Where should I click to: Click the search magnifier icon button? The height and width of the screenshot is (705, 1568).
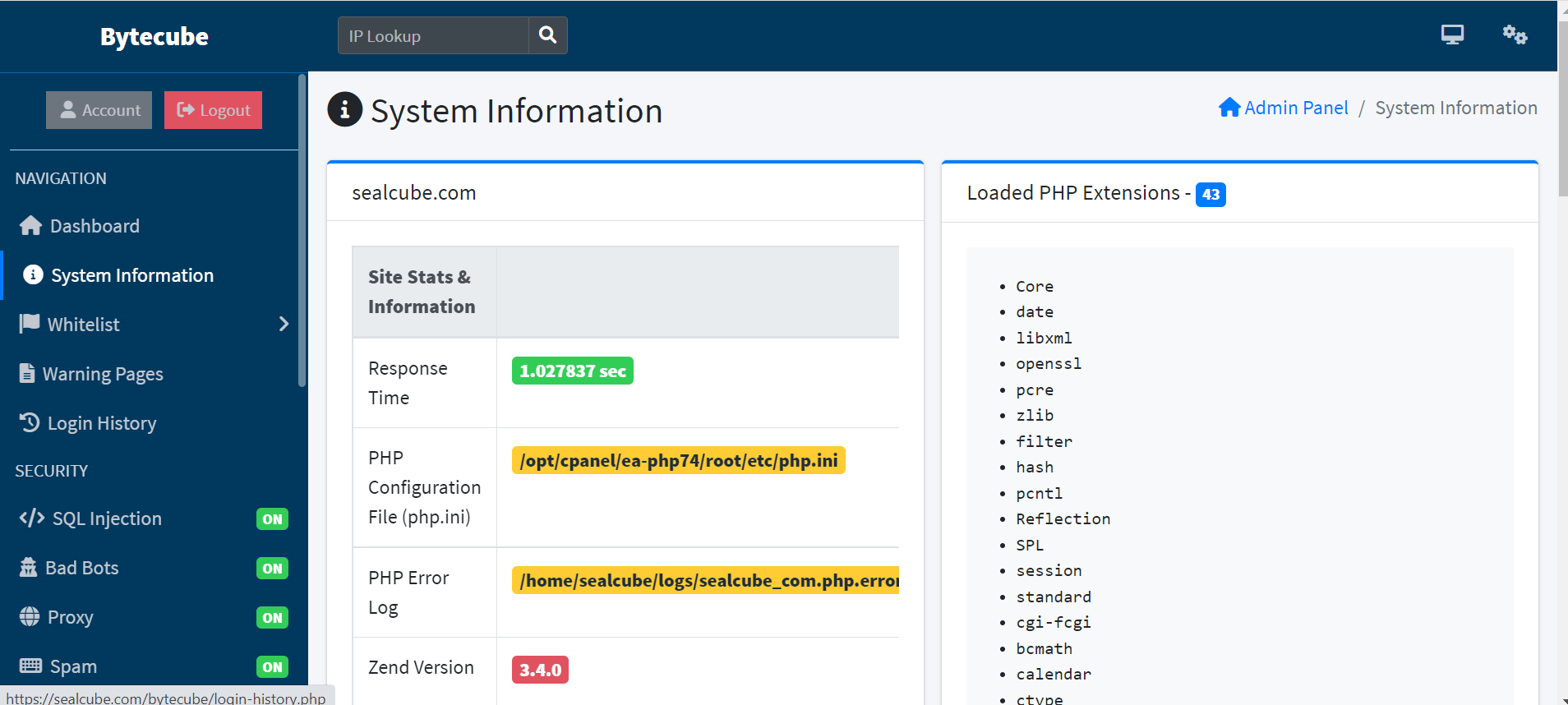(547, 35)
